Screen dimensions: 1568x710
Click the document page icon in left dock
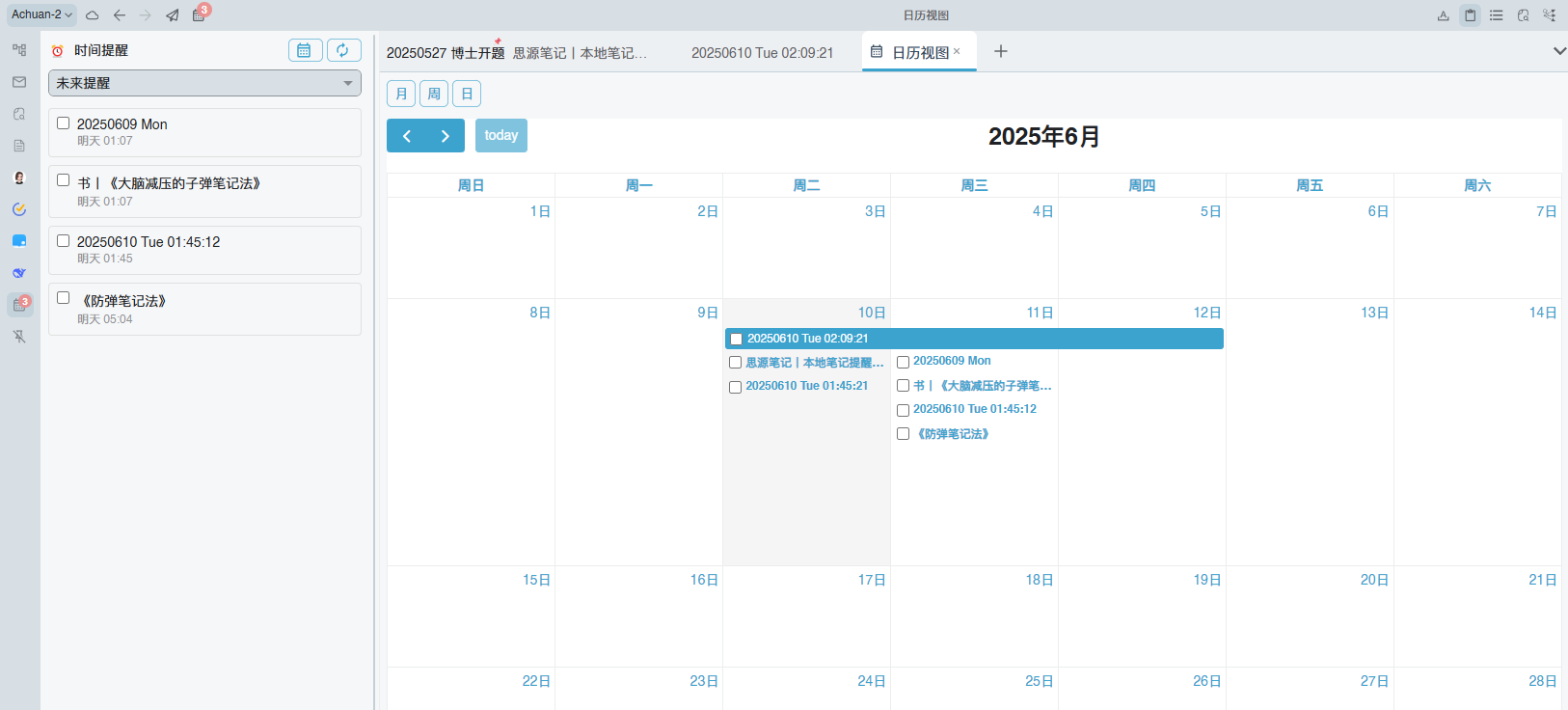[19, 146]
